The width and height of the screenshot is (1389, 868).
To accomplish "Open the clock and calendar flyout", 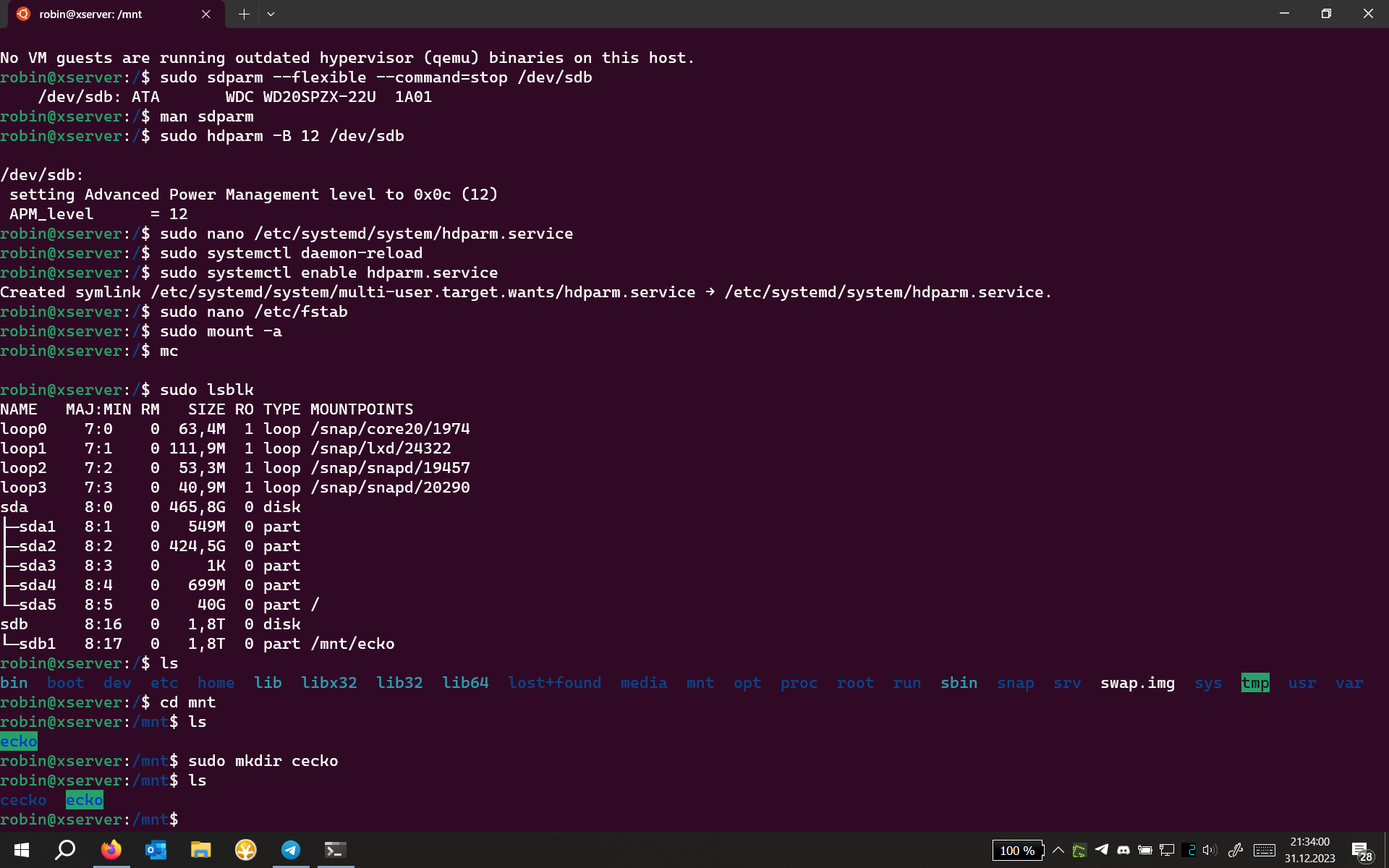I will coord(1309,850).
